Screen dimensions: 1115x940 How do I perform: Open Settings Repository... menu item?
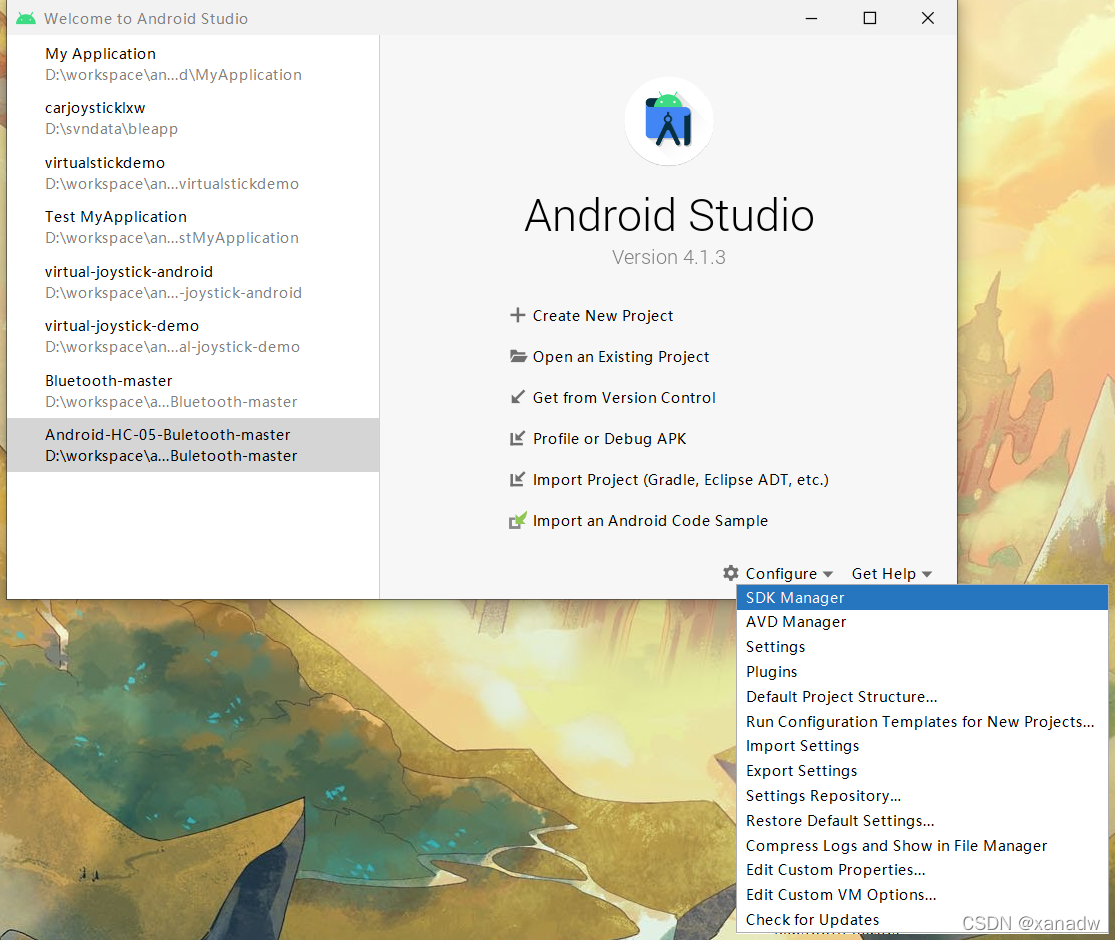pos(922,796)
